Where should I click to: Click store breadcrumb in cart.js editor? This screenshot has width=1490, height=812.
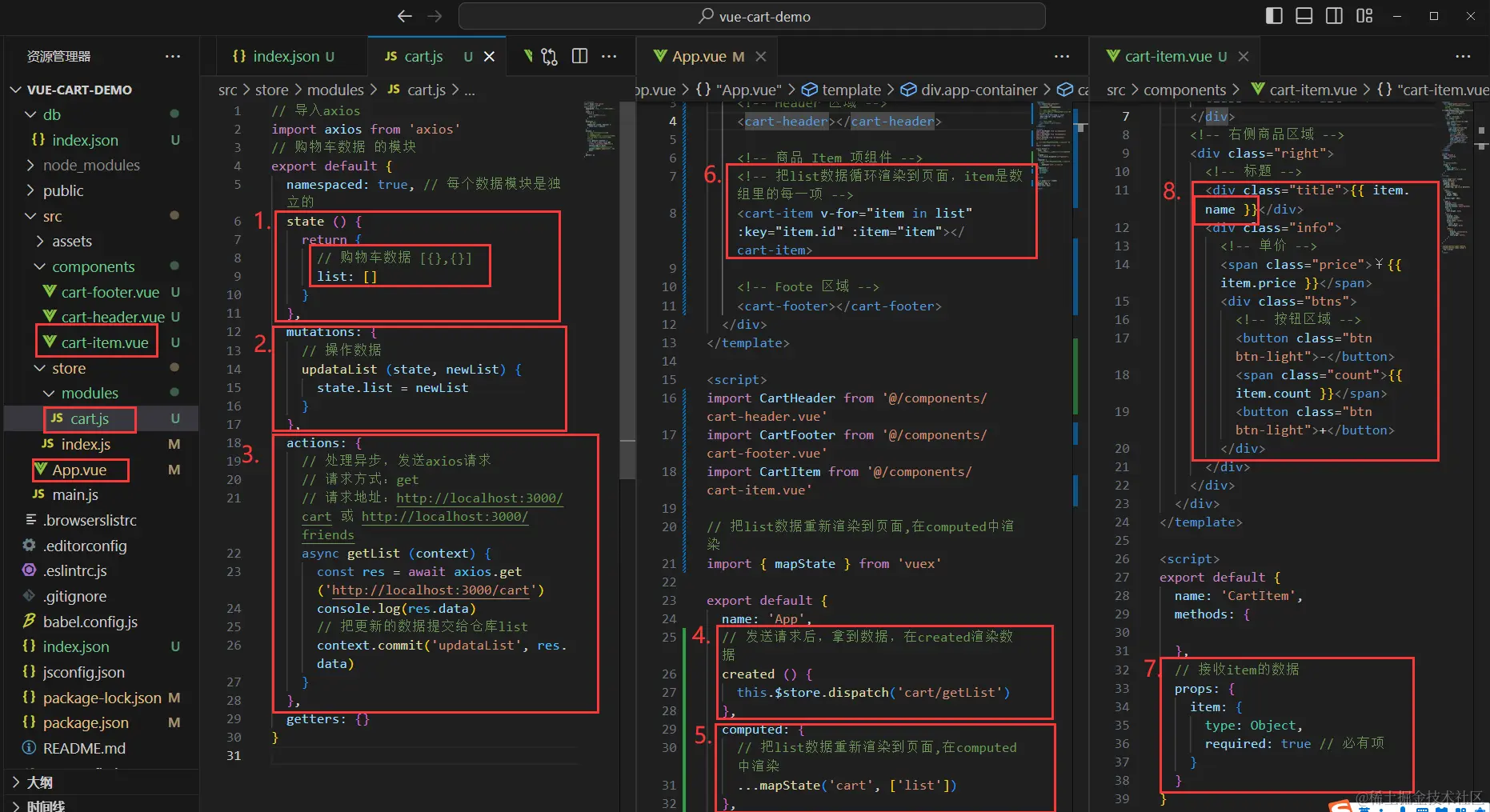click(271, 90)
